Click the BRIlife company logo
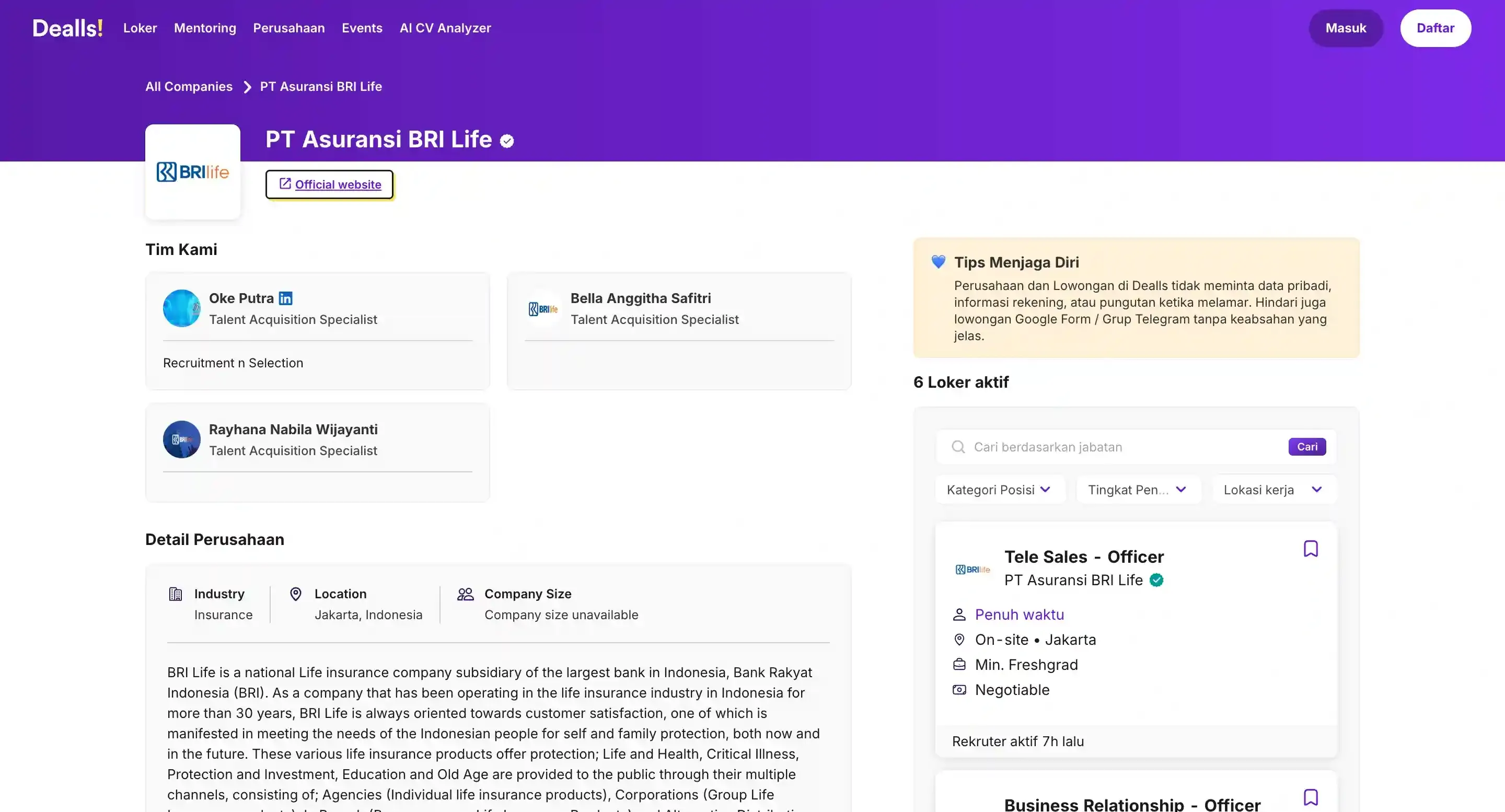Image resolution: width=1505 pixels, height=812 pixels. pyautogui.click(x=193, y=172)
